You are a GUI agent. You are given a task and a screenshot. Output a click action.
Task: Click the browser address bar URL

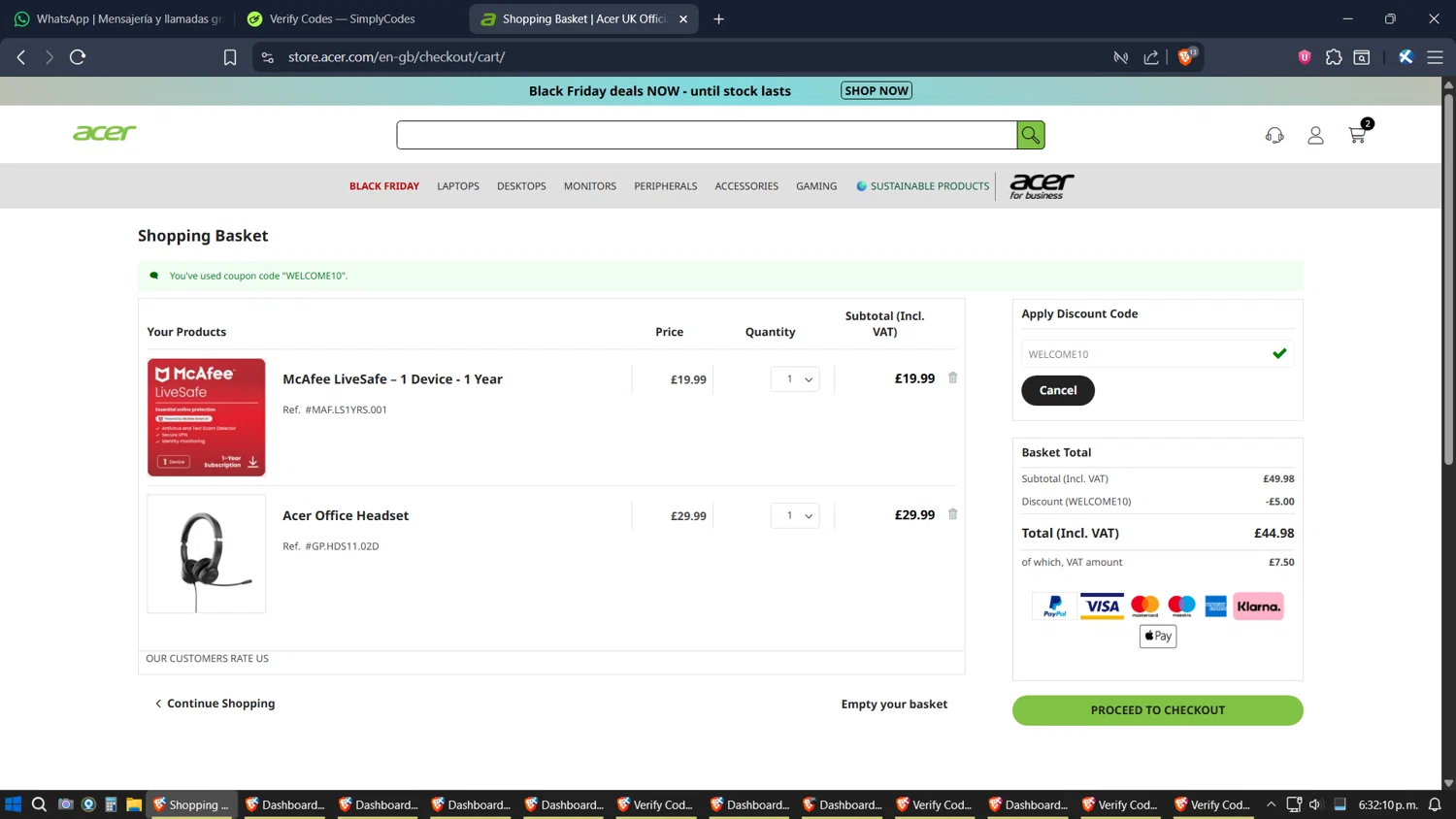click(x=396, y=57)
